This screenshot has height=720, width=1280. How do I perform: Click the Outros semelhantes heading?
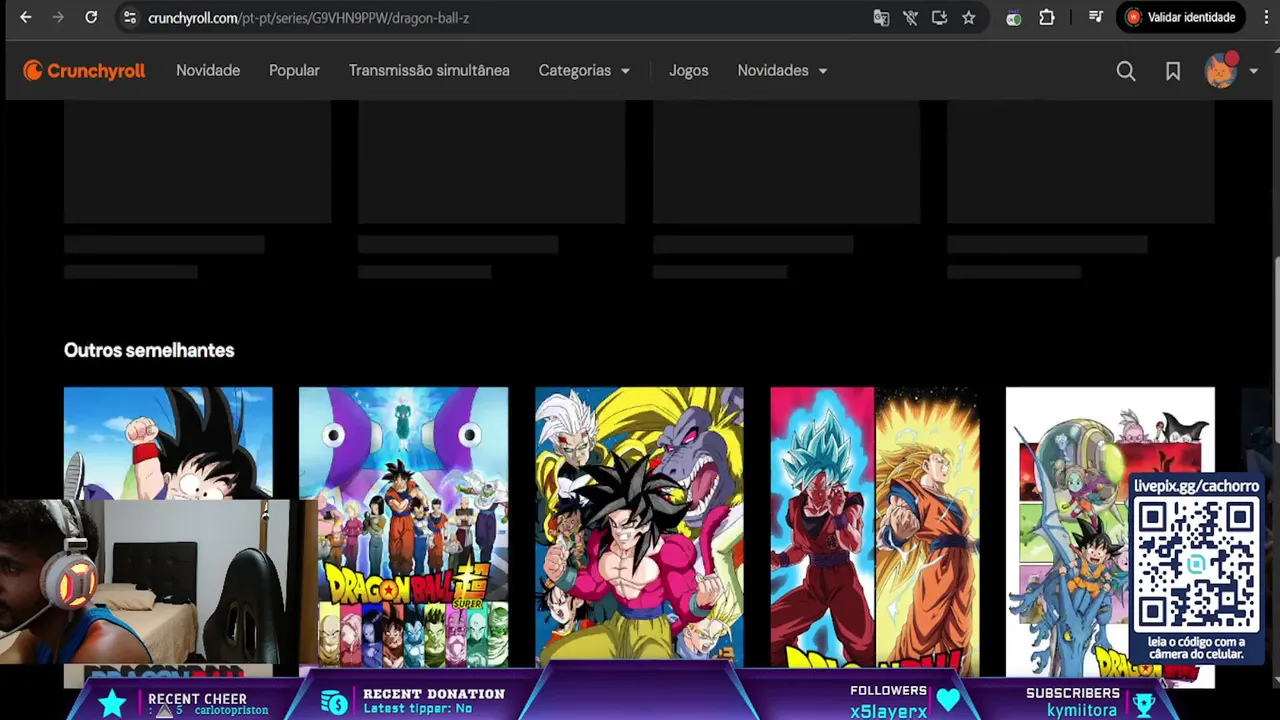click(x=149, y=350)
